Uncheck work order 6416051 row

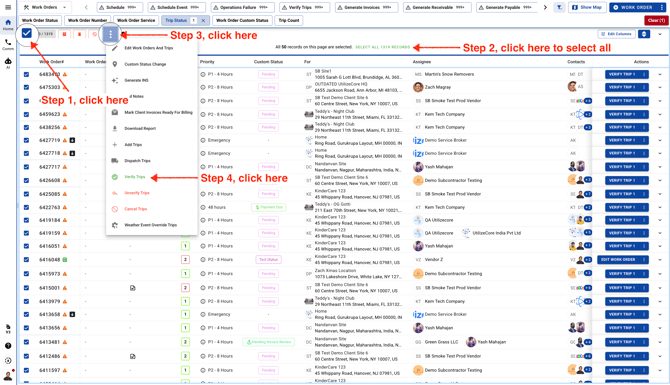(x=26, y=246)
